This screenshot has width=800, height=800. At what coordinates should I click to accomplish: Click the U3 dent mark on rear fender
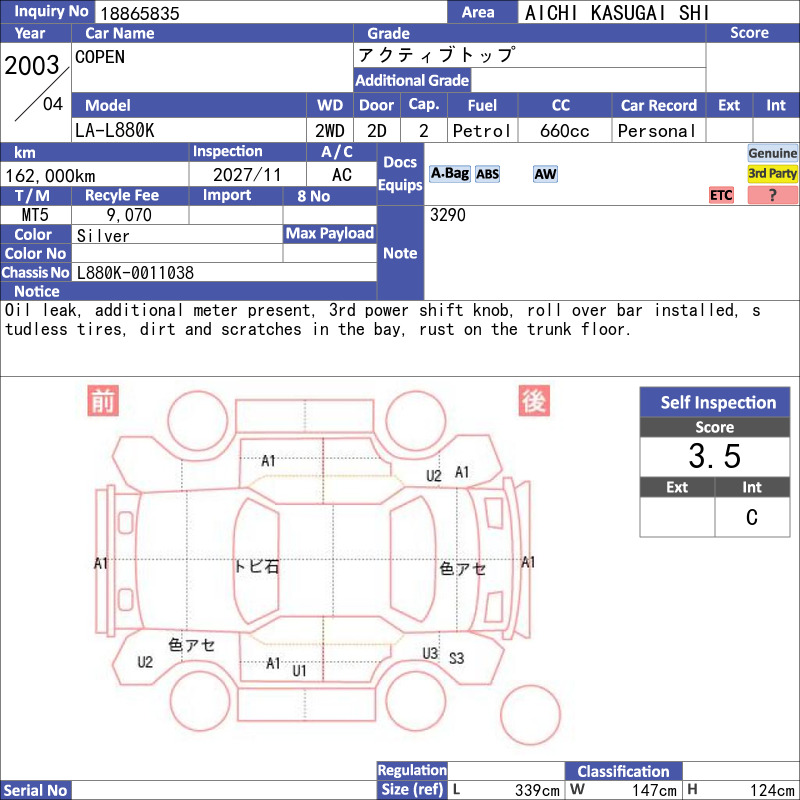pyautogui.click(x=430, y=654)
